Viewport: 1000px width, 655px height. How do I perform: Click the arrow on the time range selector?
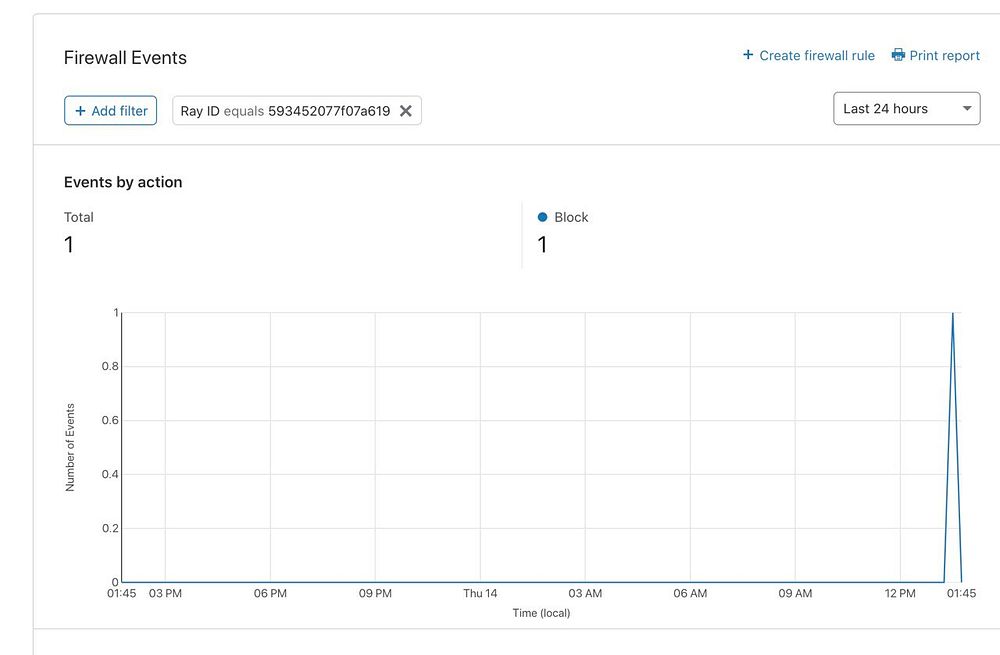point(967,109)
